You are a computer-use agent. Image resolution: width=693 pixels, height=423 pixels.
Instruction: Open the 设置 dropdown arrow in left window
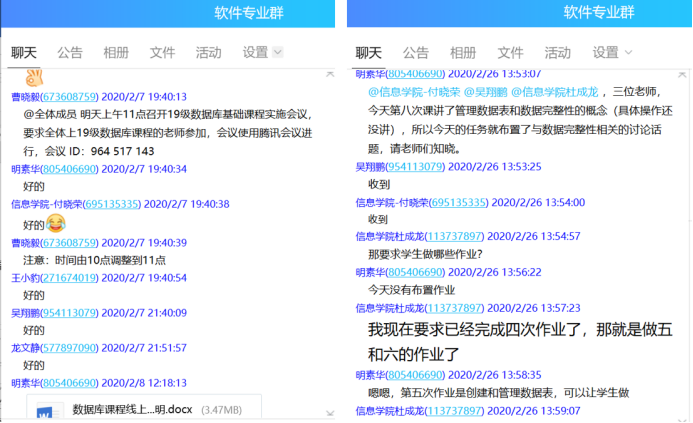point(278,52)
